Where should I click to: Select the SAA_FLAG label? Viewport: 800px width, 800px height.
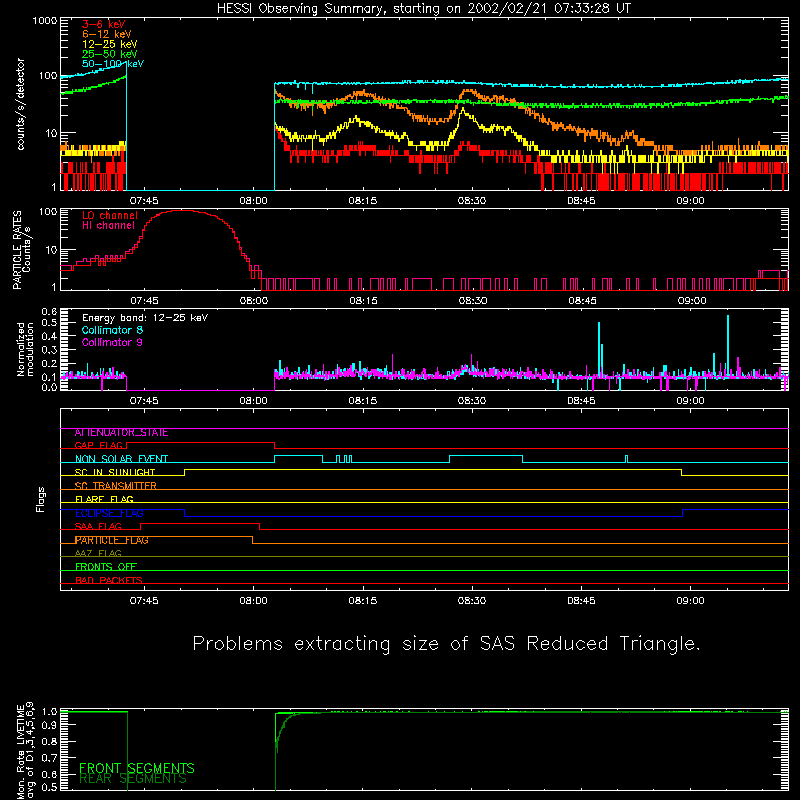pos(98,527)
